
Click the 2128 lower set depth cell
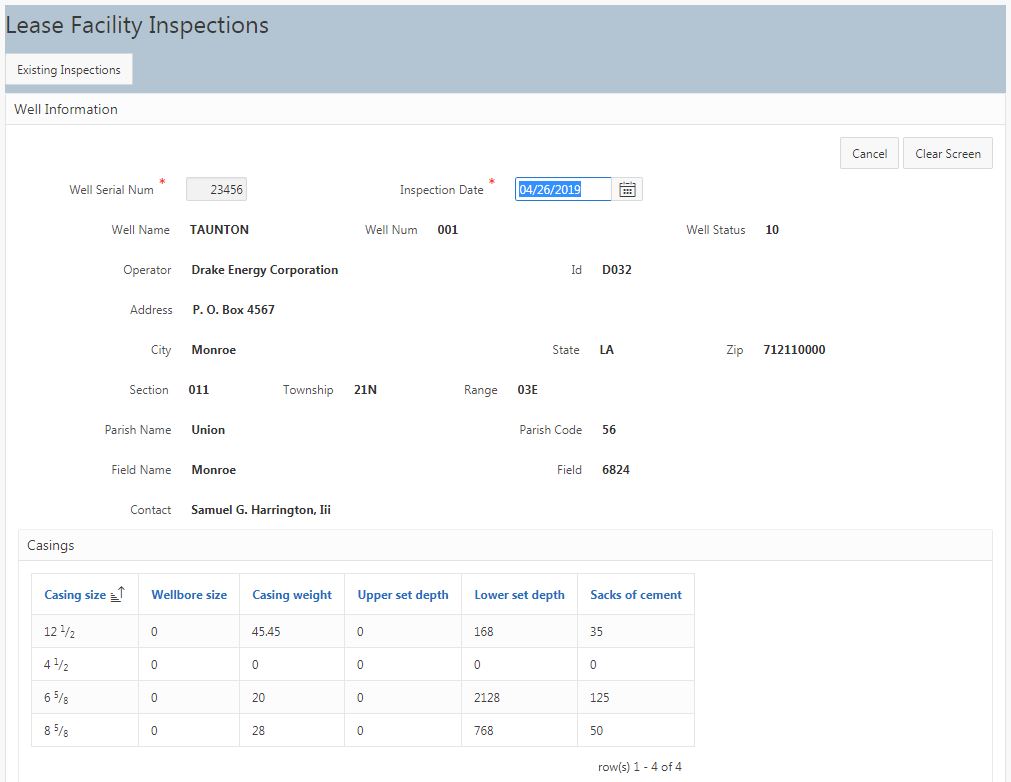tap(487, 698)
